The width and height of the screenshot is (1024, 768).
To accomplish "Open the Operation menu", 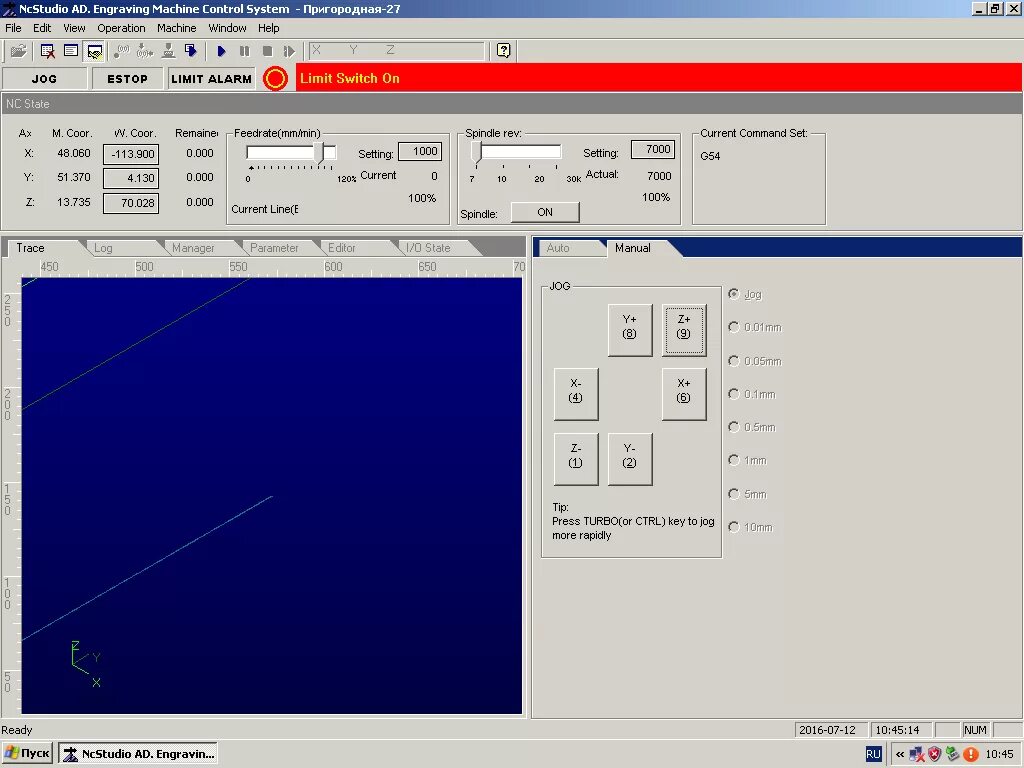I will pyautogui.click(x=121, y=28).
